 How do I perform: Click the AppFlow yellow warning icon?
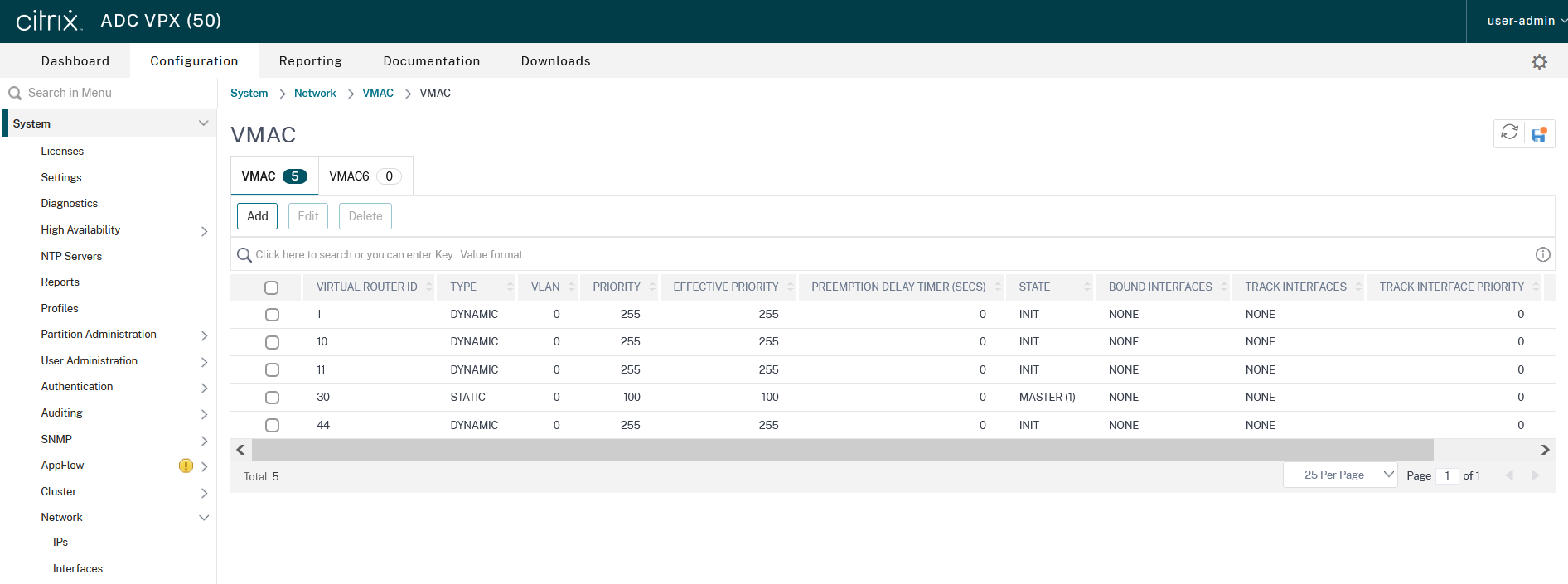tap(186, 466)
